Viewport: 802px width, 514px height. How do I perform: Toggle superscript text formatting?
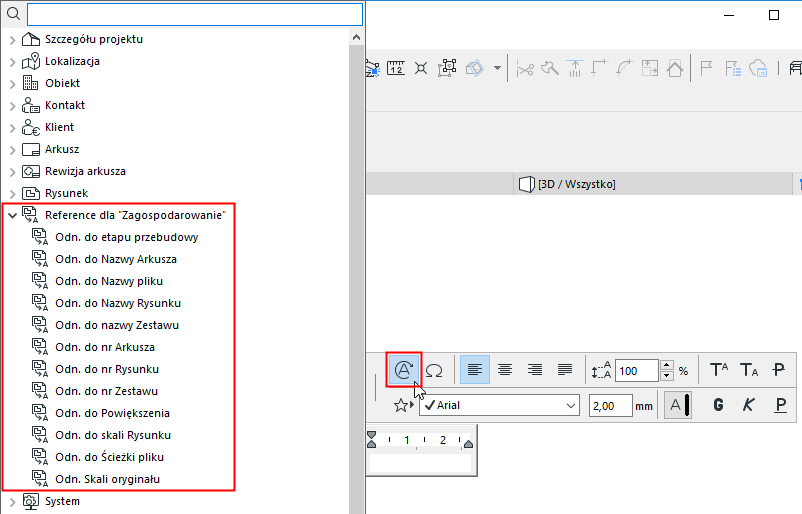[719, 369]
